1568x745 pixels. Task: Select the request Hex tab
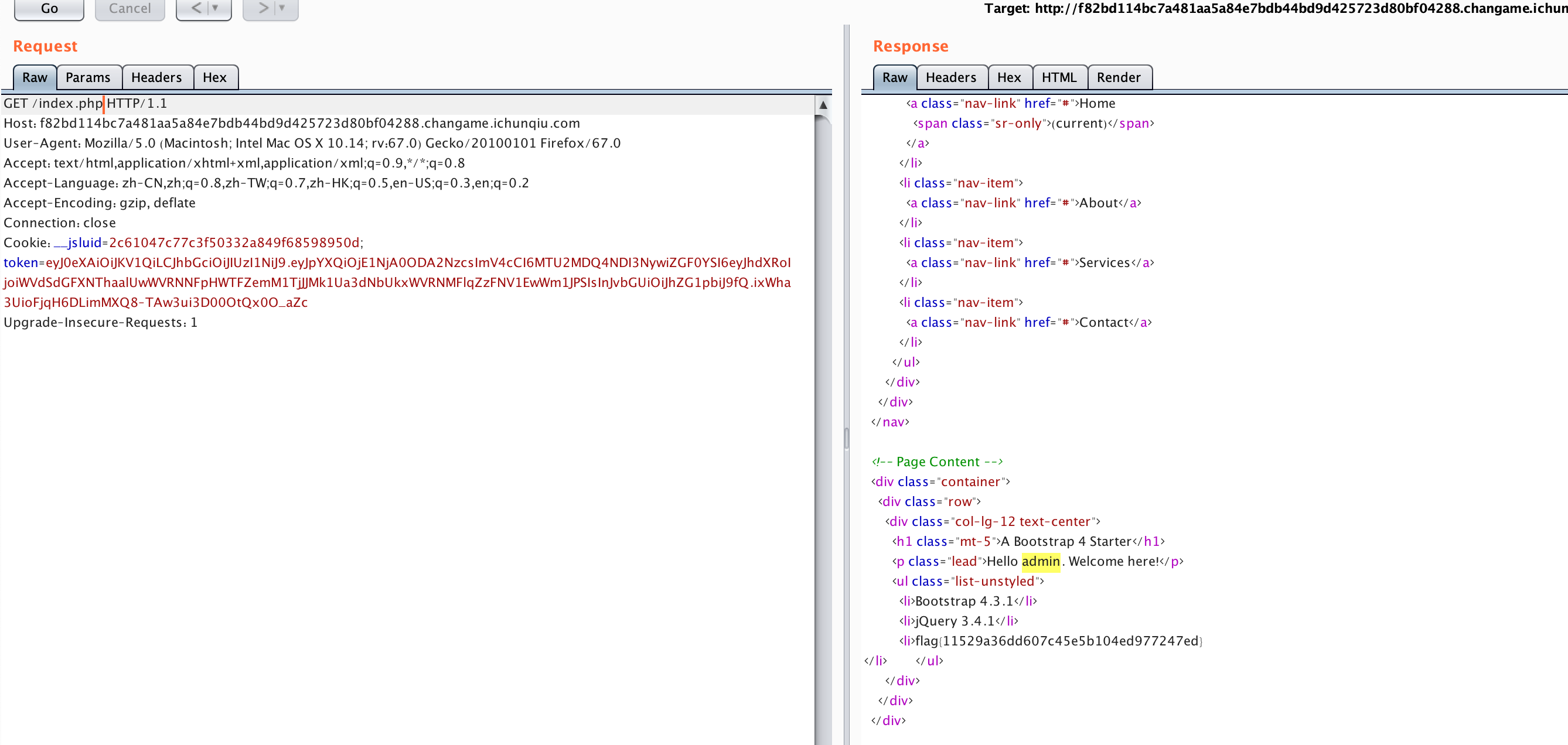tap(214, 78)
